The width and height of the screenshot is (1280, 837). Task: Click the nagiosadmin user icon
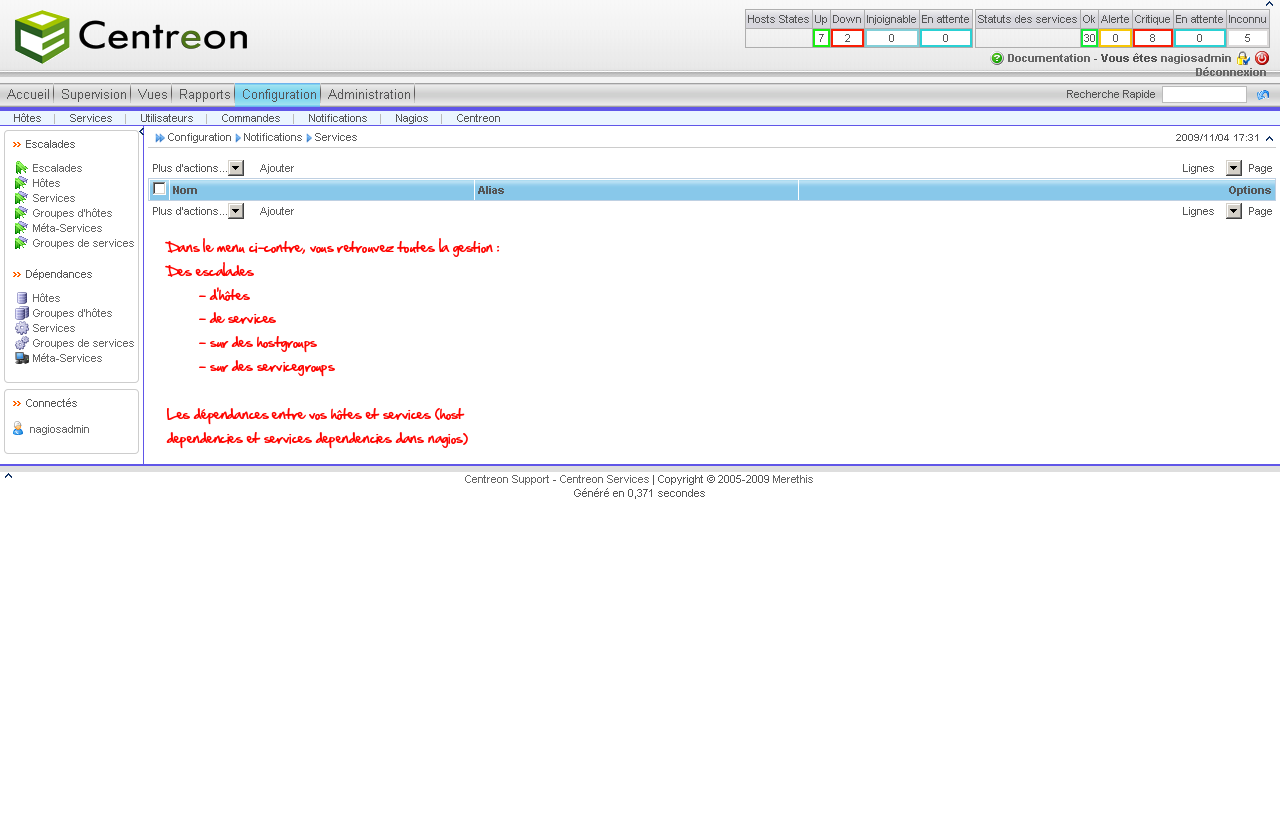point(18,429)
